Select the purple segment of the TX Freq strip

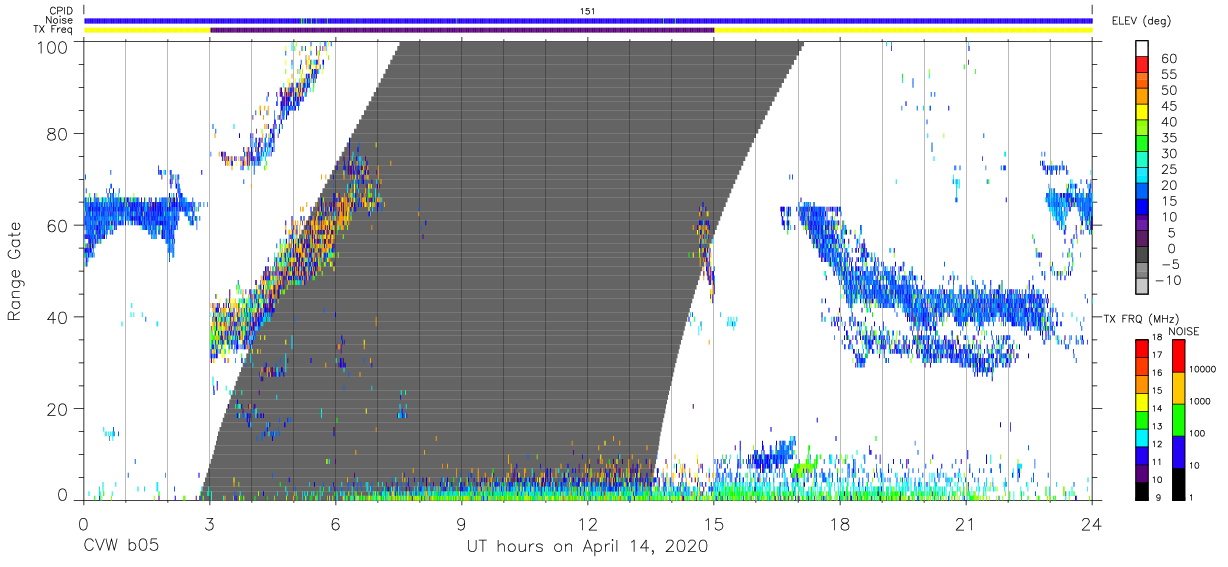click(x=462, y=30)
